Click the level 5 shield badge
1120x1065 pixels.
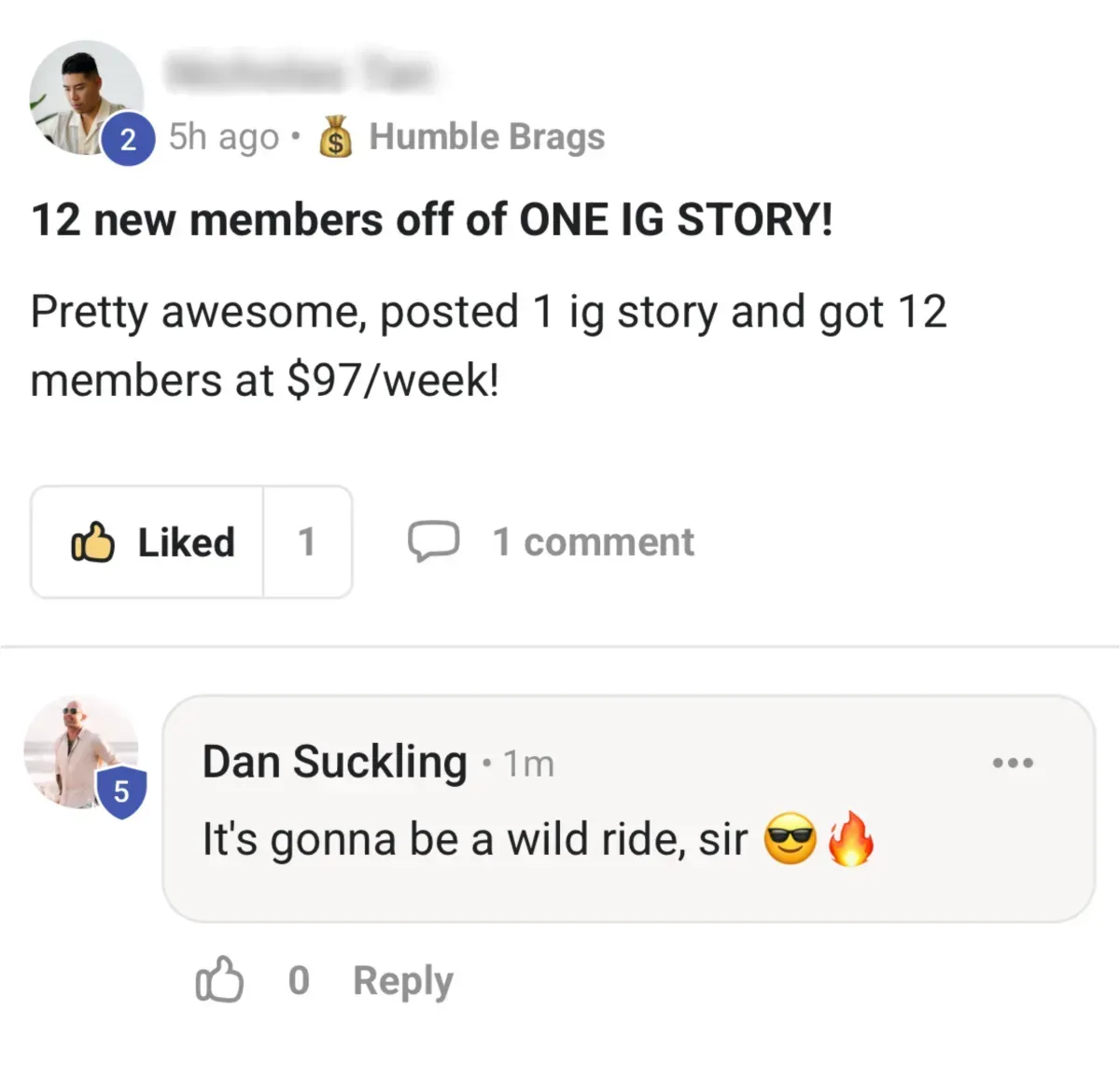tap(121, 792)
